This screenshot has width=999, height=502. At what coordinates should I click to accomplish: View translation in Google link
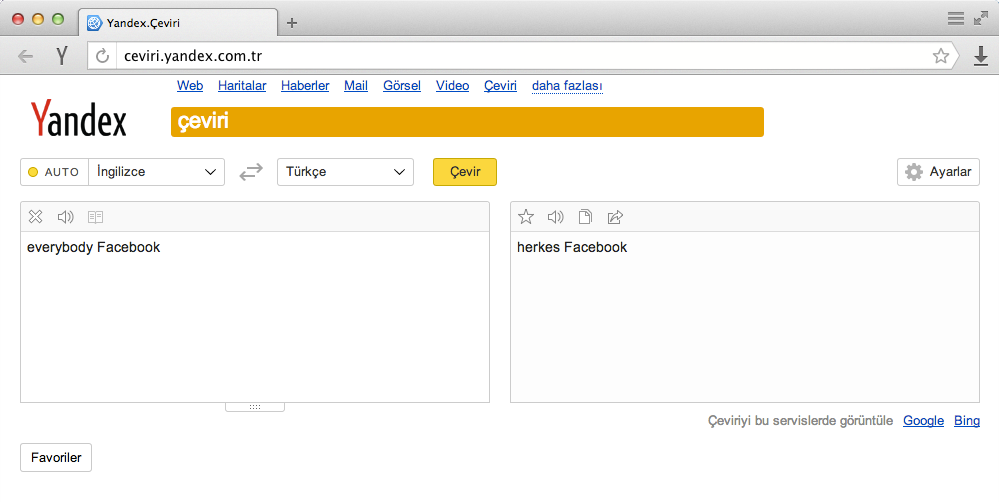tap(923, 420)
